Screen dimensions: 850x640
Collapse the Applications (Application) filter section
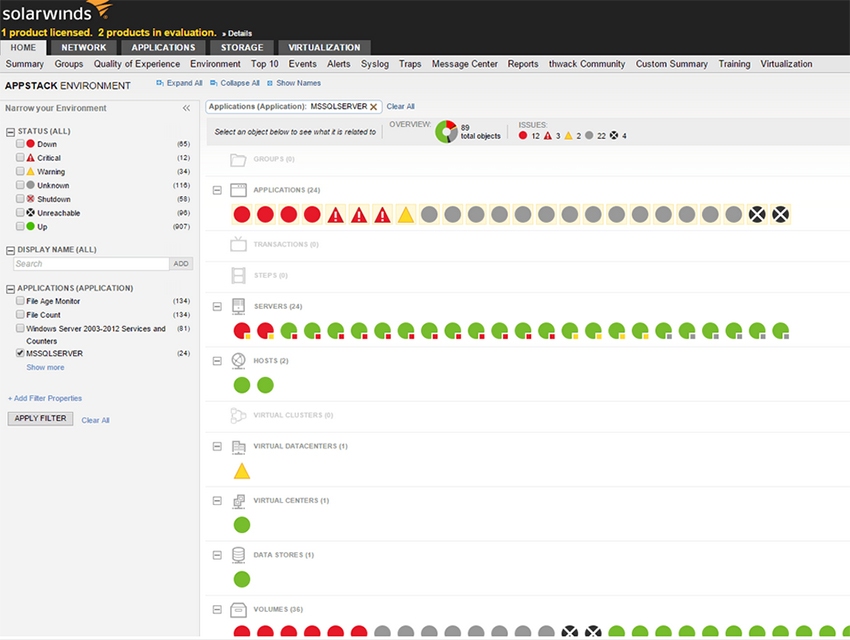10,289
